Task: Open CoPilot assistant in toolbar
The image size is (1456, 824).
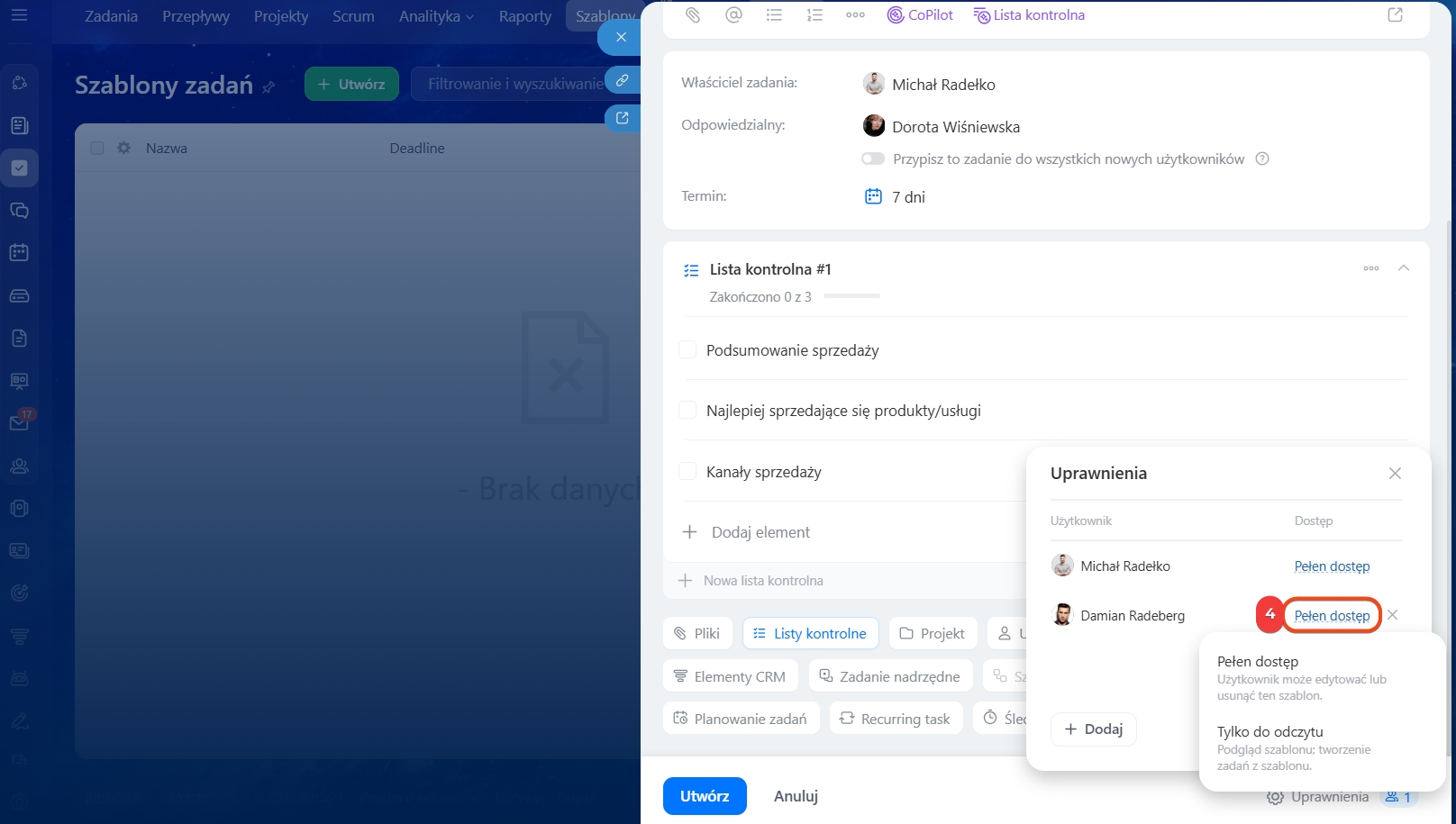Action: pyautogui.click(x=920, y=15)
